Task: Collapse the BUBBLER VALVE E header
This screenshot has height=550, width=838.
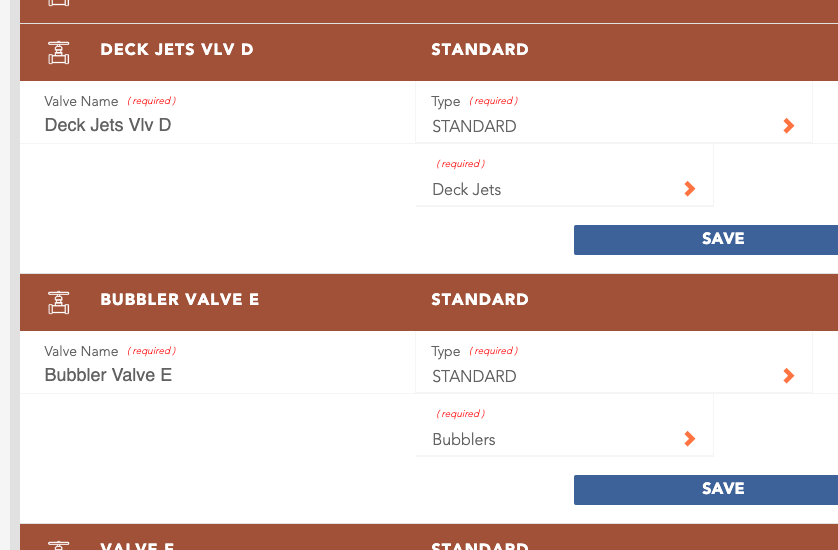Action: [429, 303]
